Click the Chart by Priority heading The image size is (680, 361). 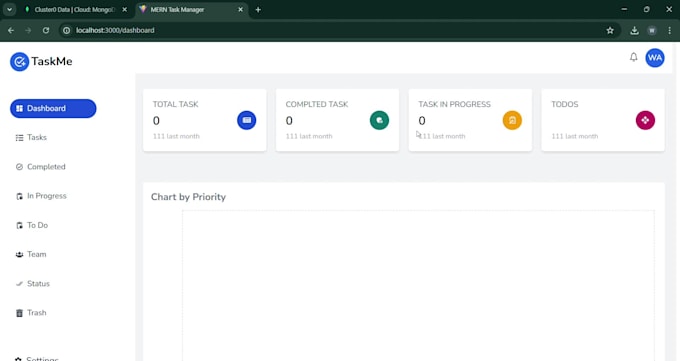pyautogui.click(x=188, y=197)
